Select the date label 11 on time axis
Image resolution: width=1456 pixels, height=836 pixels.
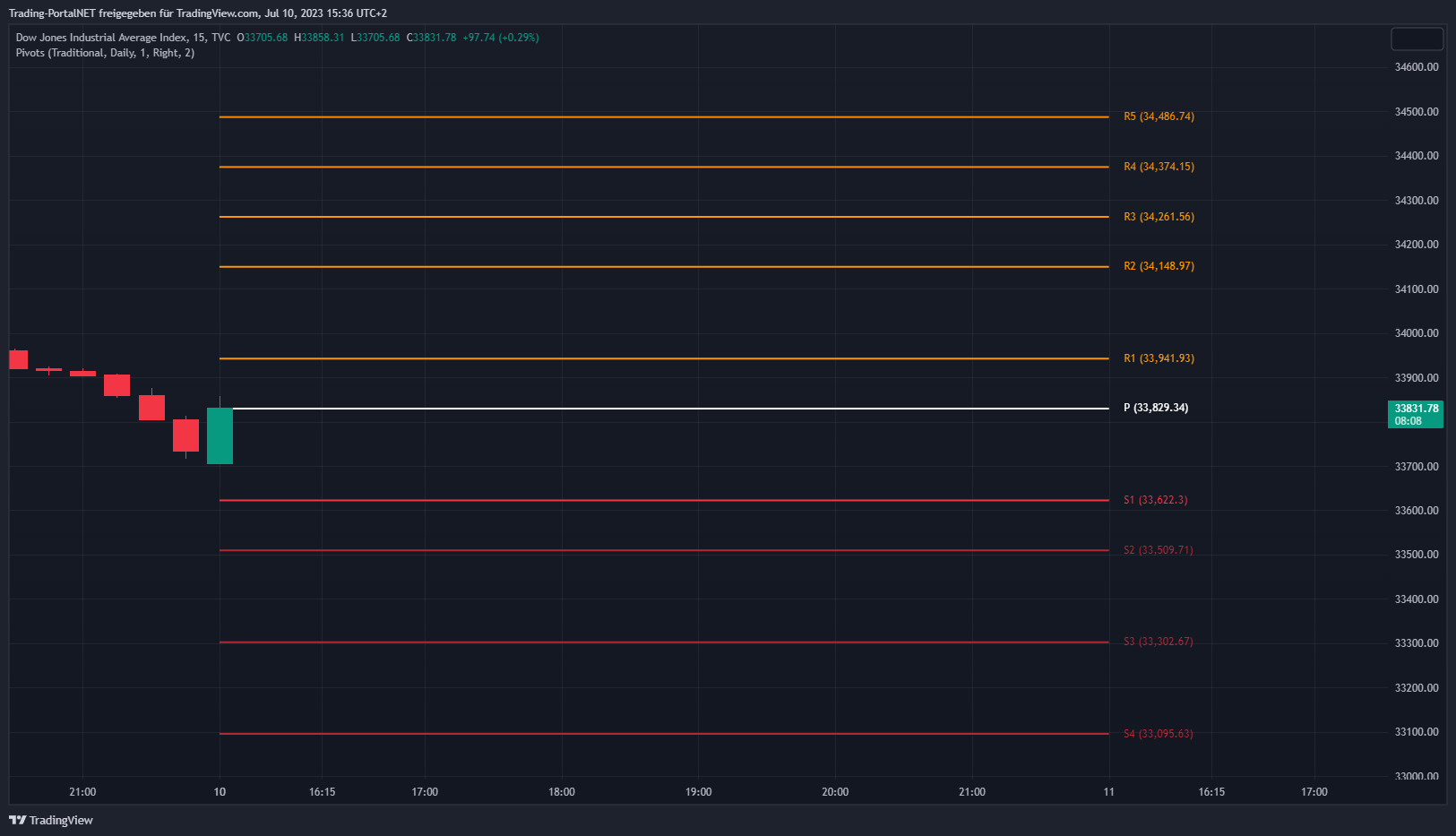click(1108, 792)
